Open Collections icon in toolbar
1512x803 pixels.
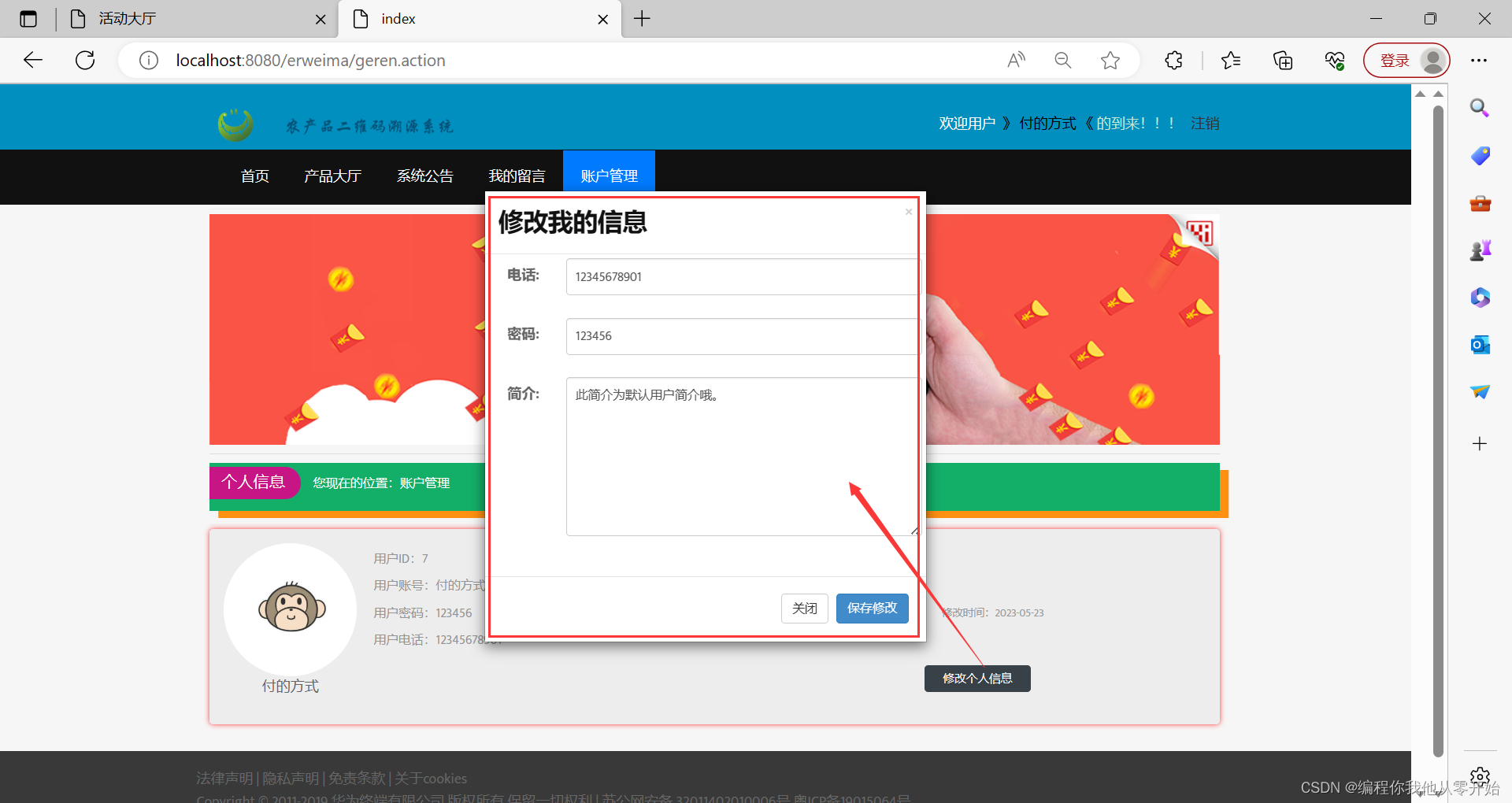[1283, 61]
